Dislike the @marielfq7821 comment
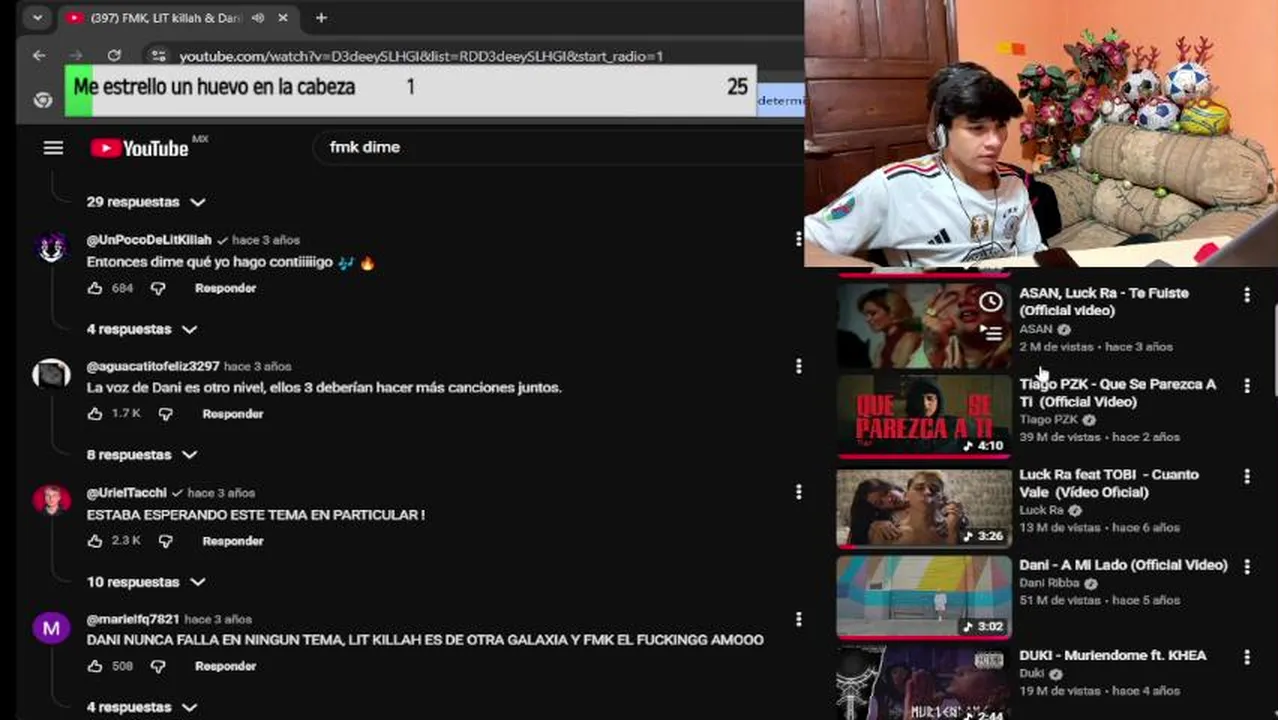 coord(158,666)
